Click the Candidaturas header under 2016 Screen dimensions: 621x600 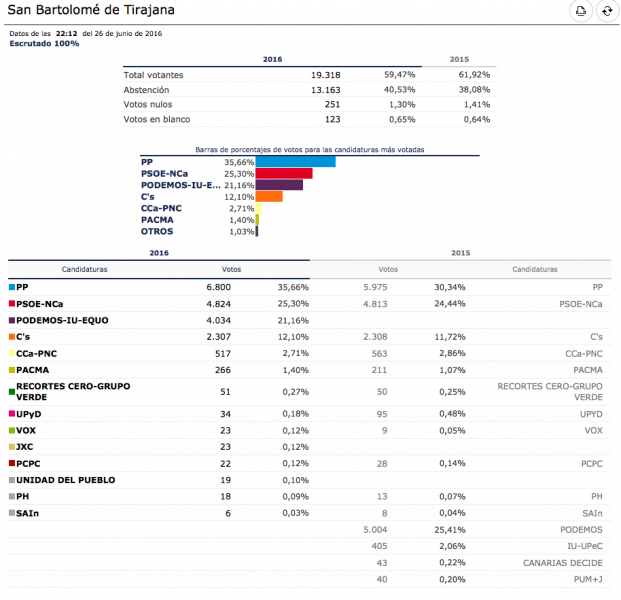[84, 269]
